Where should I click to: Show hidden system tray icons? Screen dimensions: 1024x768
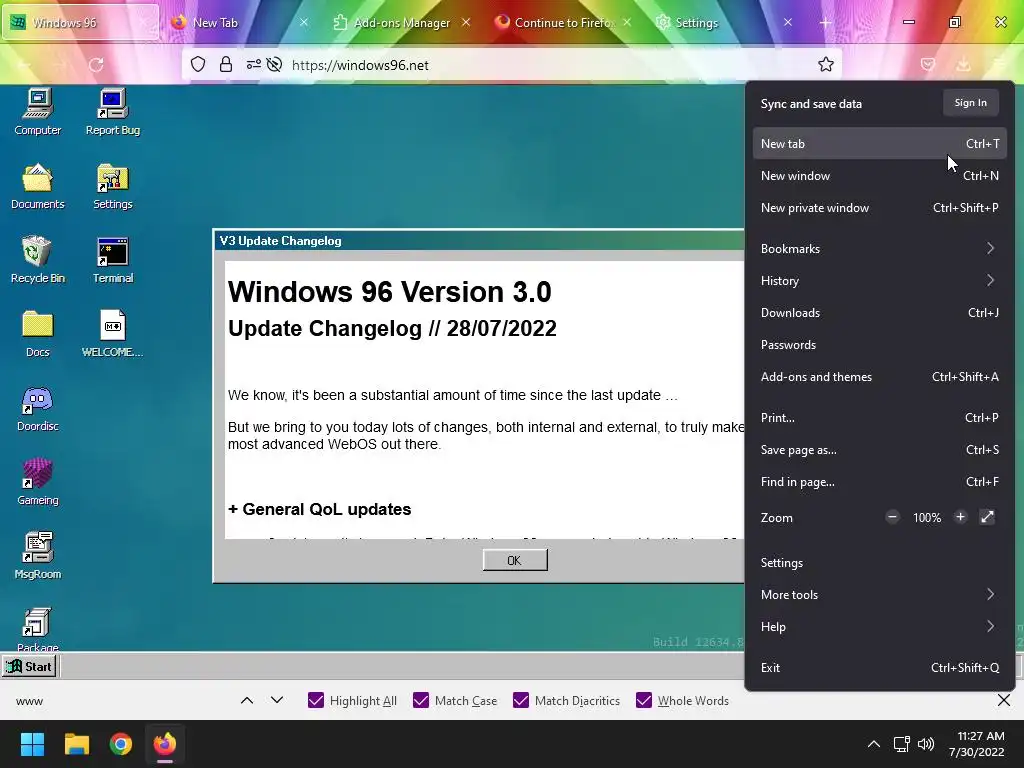[x=873, y=744]
